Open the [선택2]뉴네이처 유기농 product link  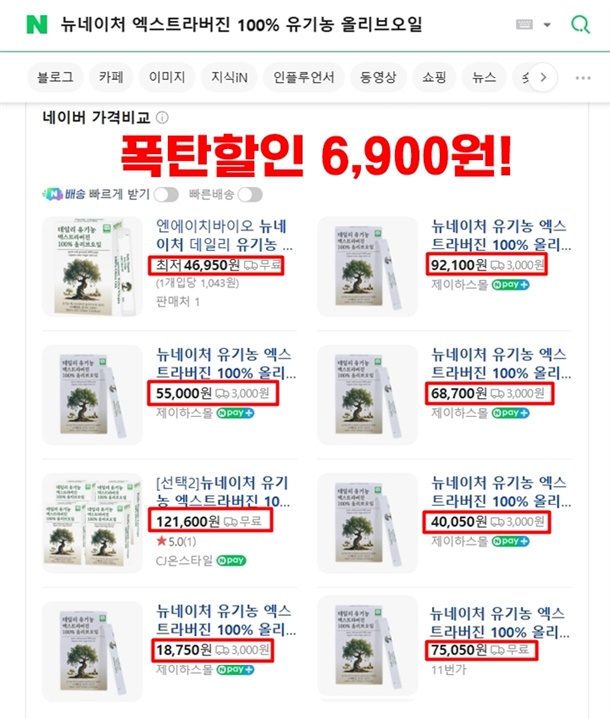[x=223, y=492]
